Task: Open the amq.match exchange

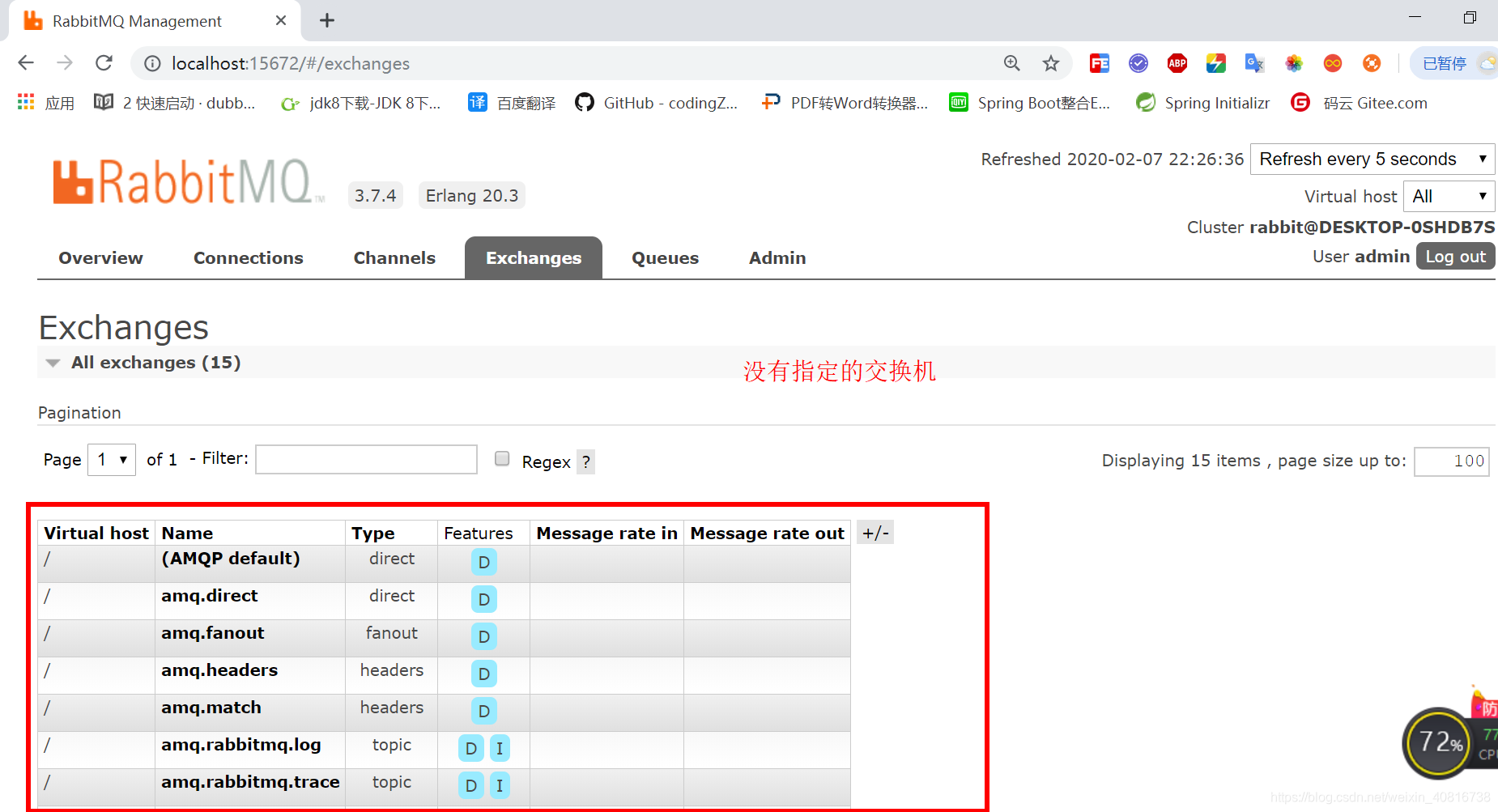Action: 211,707
